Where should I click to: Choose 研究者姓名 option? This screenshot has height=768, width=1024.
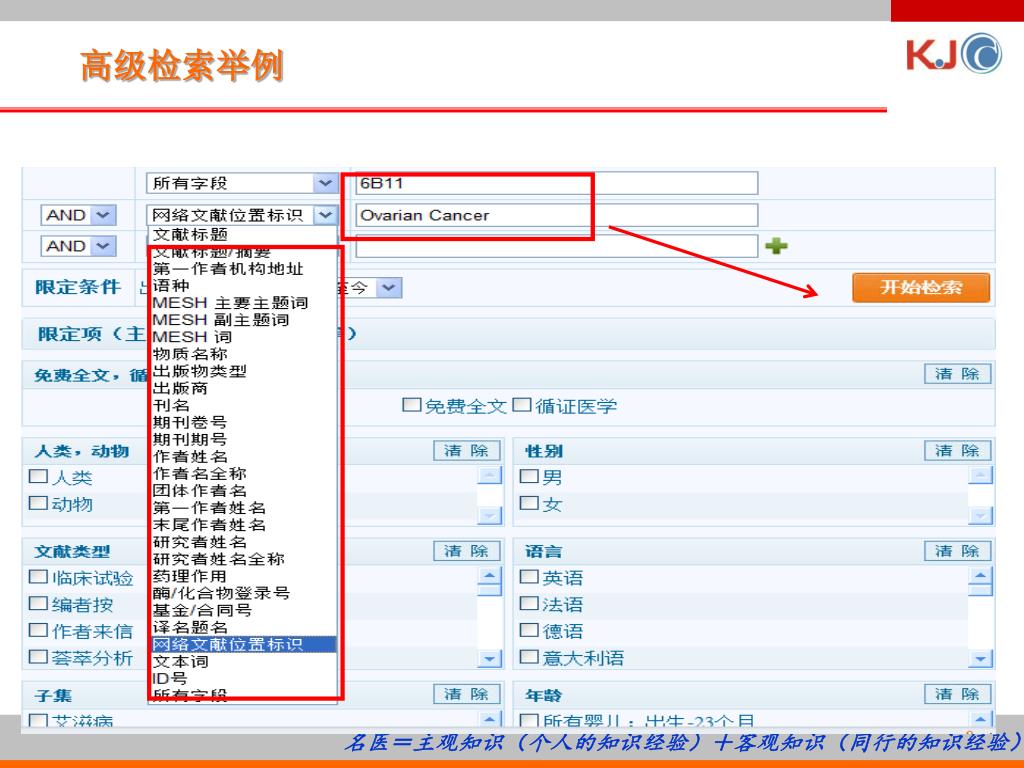199,541
